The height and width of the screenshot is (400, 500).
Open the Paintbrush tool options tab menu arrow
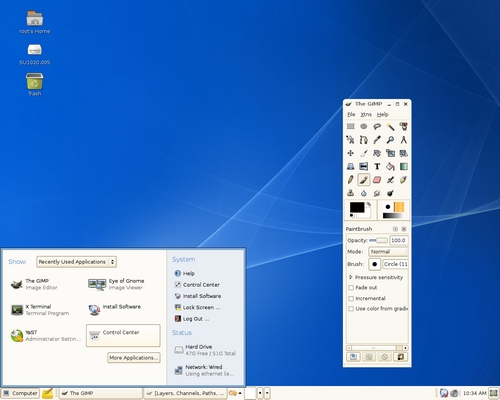click(x=395, y=229)
